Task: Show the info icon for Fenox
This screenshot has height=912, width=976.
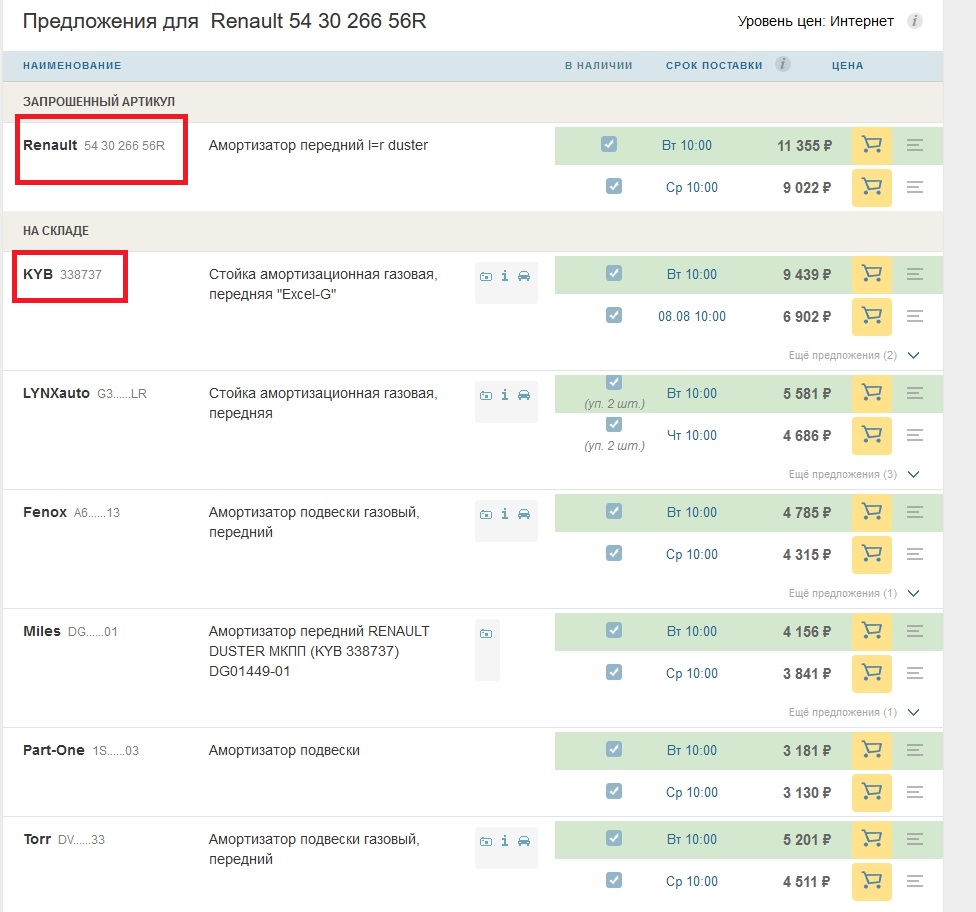Action: click(505, 514)
